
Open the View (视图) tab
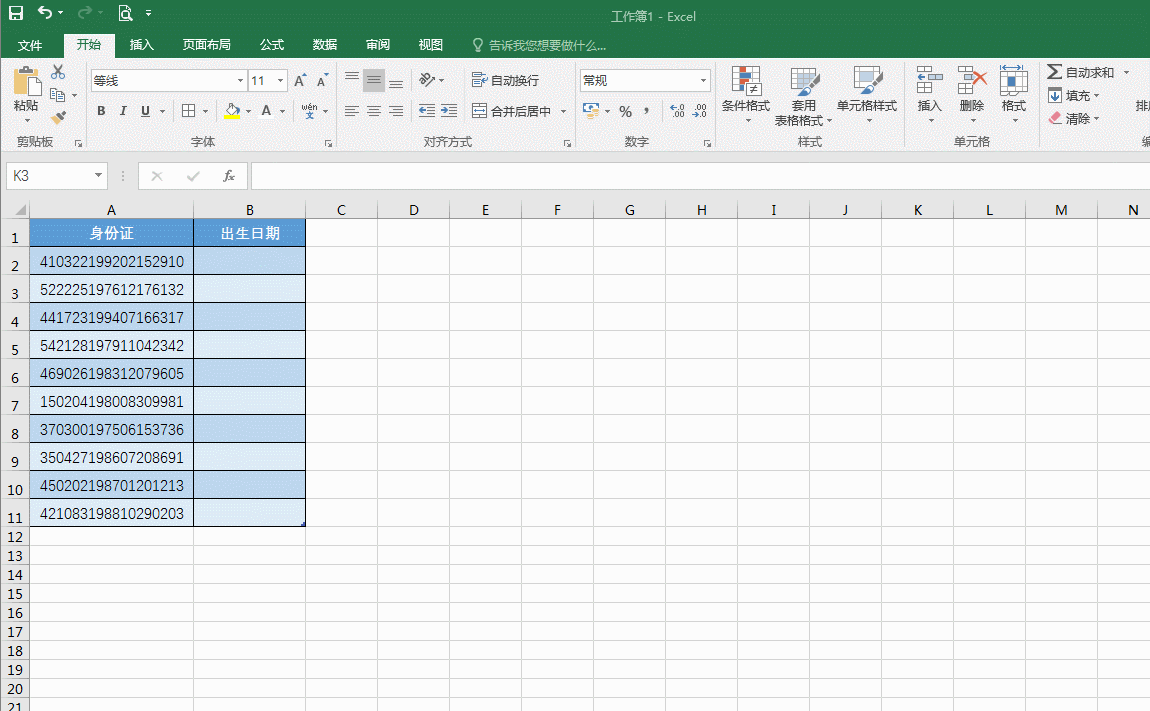click(x=431, y=45)
